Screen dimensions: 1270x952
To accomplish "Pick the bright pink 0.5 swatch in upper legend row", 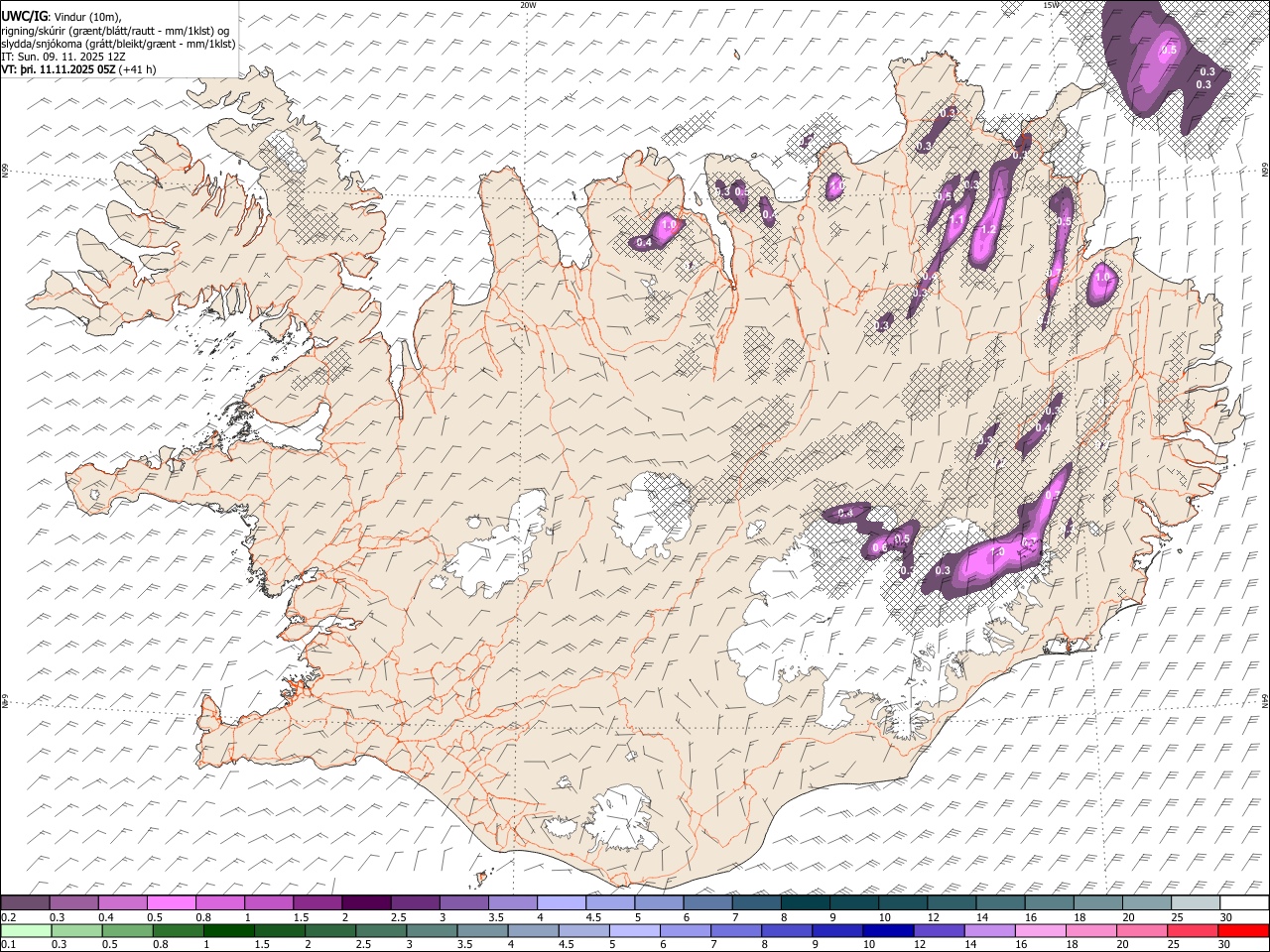I will tap(172, 903).
